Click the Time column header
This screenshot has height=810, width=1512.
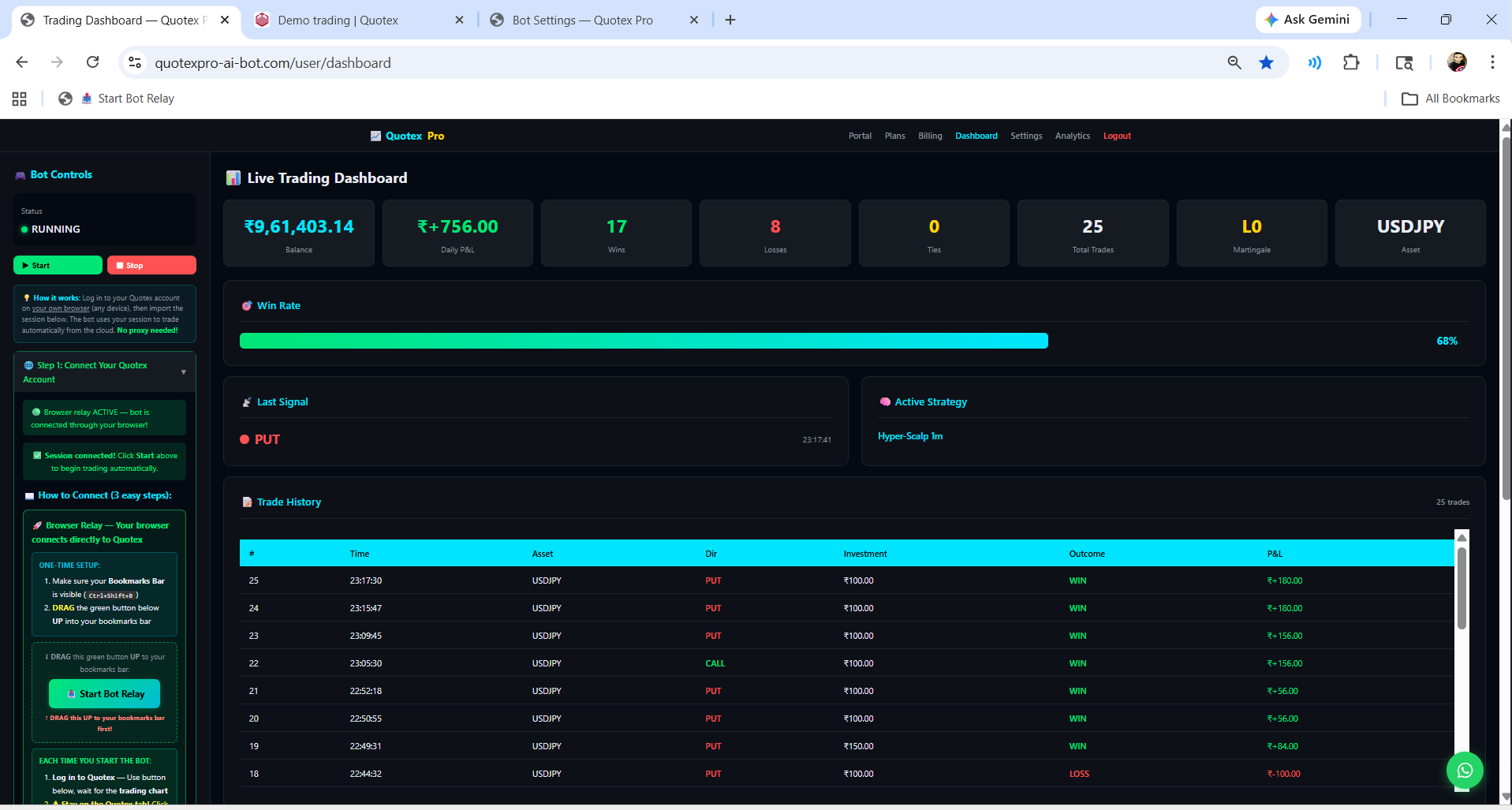(x=360, y=554)
